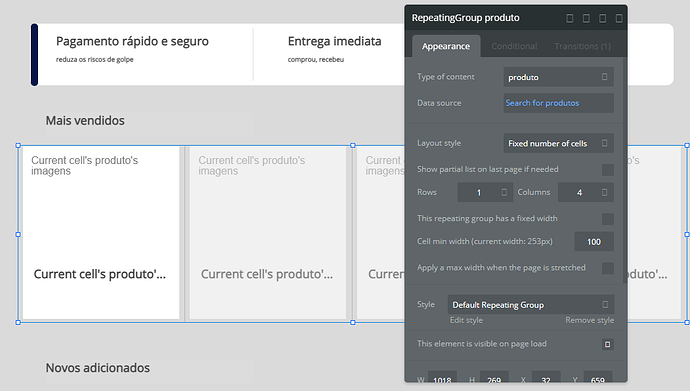Toggle 'Show partial list on last page' checkbox
690x391 pixels.
[x=607, y=170]
